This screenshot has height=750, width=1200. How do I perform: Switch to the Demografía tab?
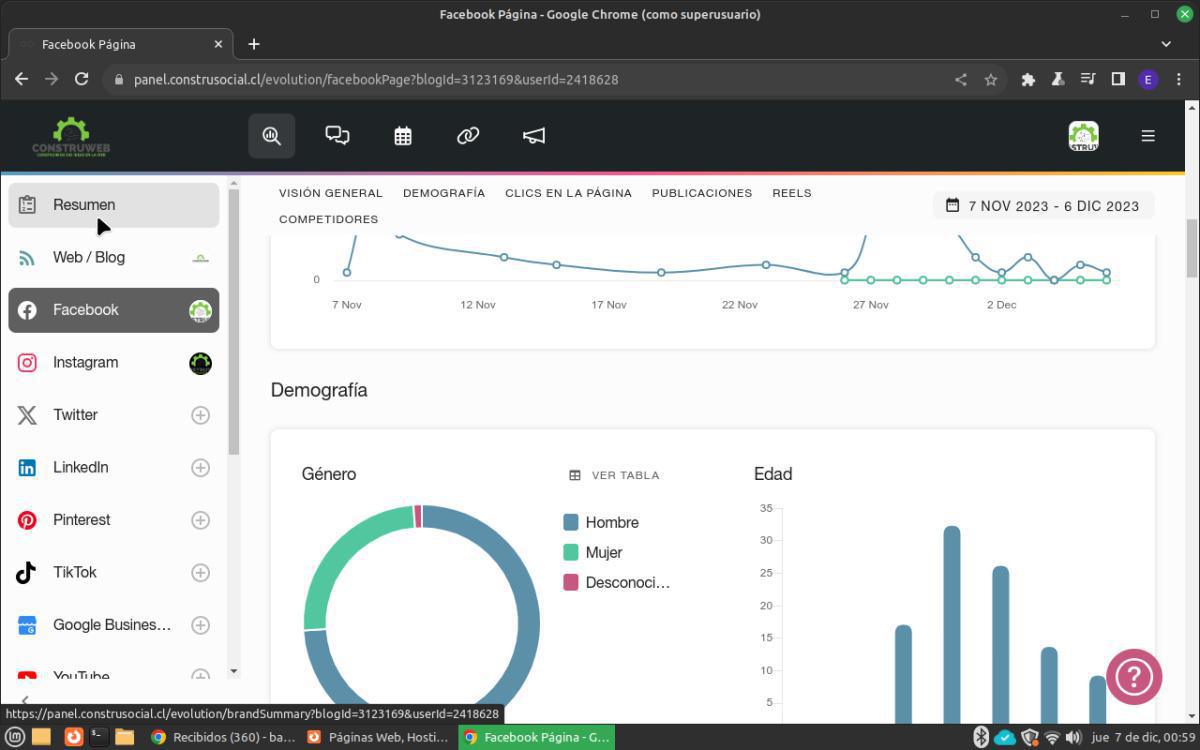pos(444,193)
